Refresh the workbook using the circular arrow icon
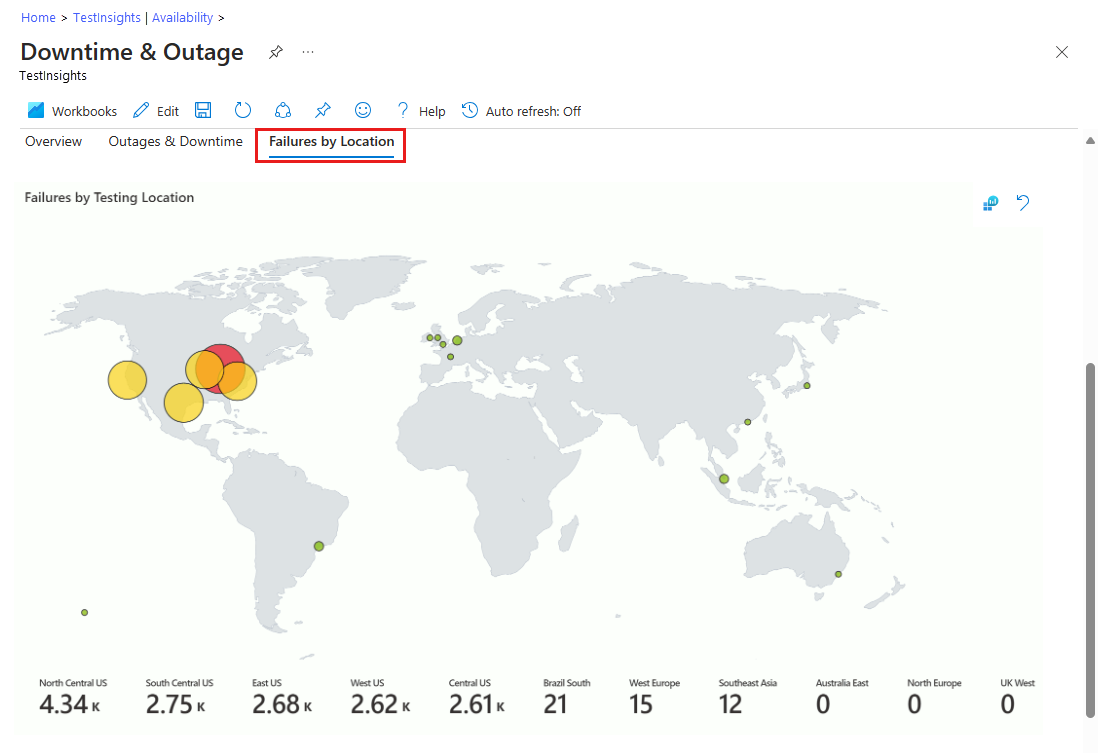1098x753 pixels. point(243,111)
